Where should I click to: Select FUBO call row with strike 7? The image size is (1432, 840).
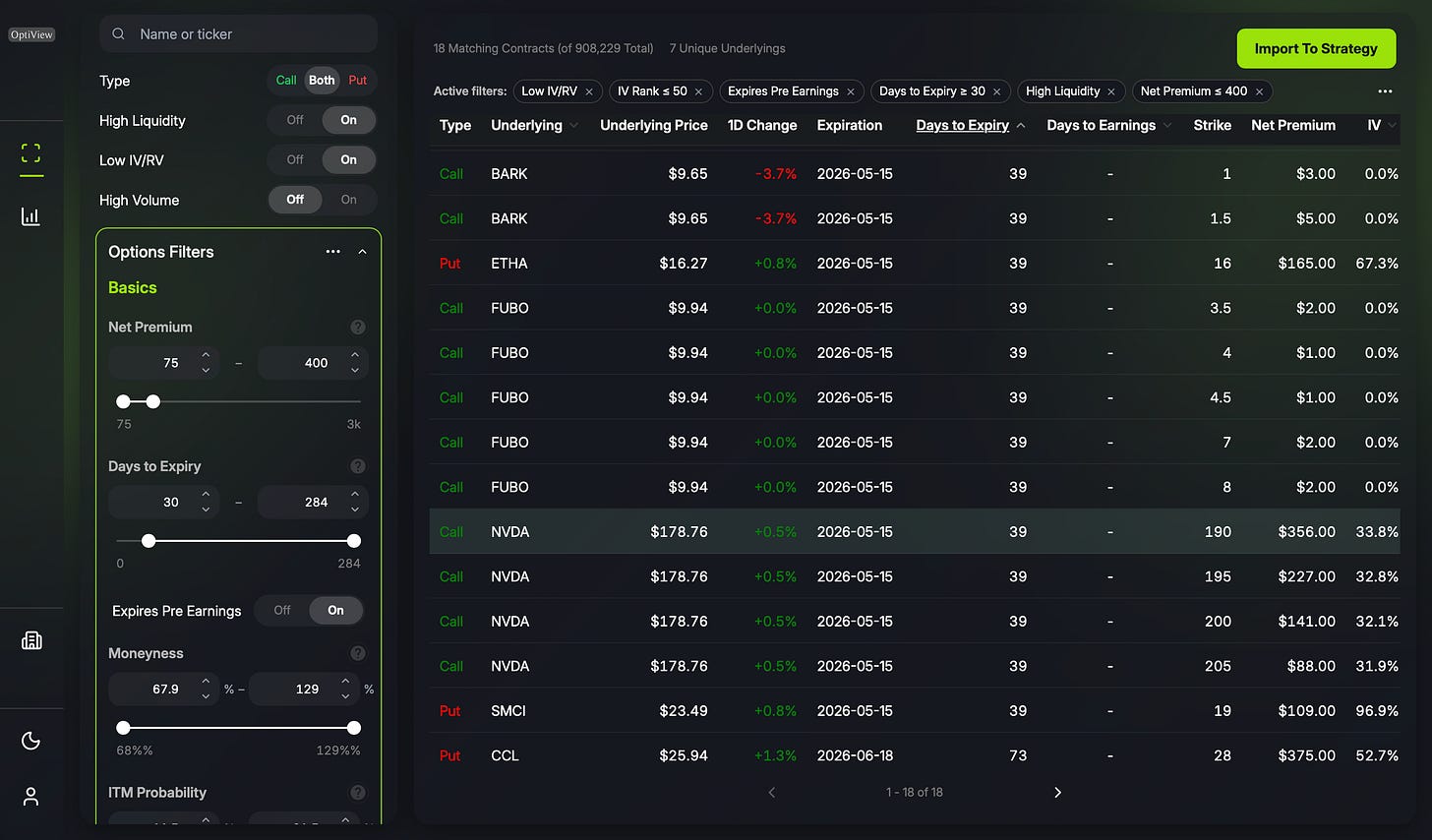(915, 442)
